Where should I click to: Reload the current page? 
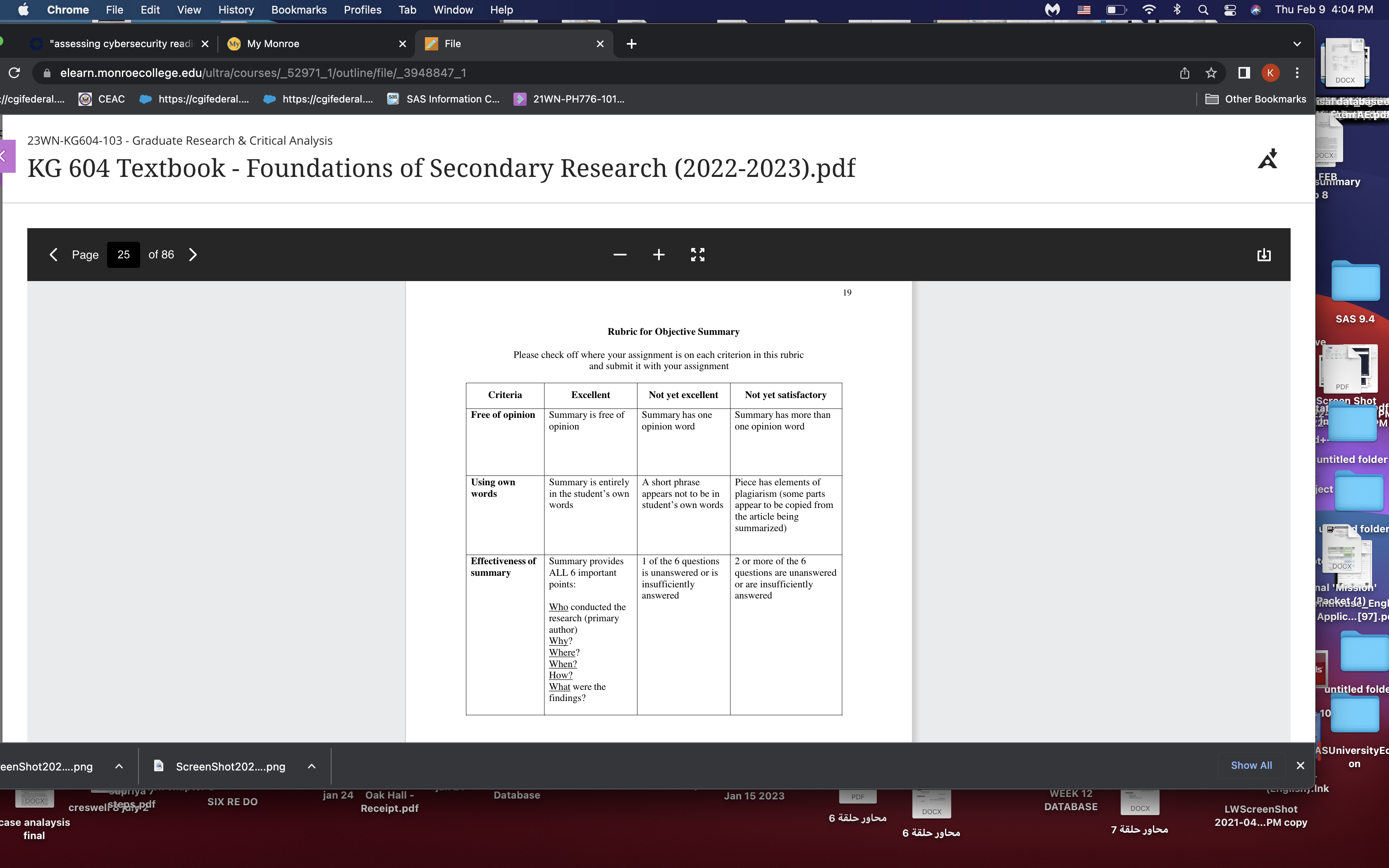tap(14, 73)
